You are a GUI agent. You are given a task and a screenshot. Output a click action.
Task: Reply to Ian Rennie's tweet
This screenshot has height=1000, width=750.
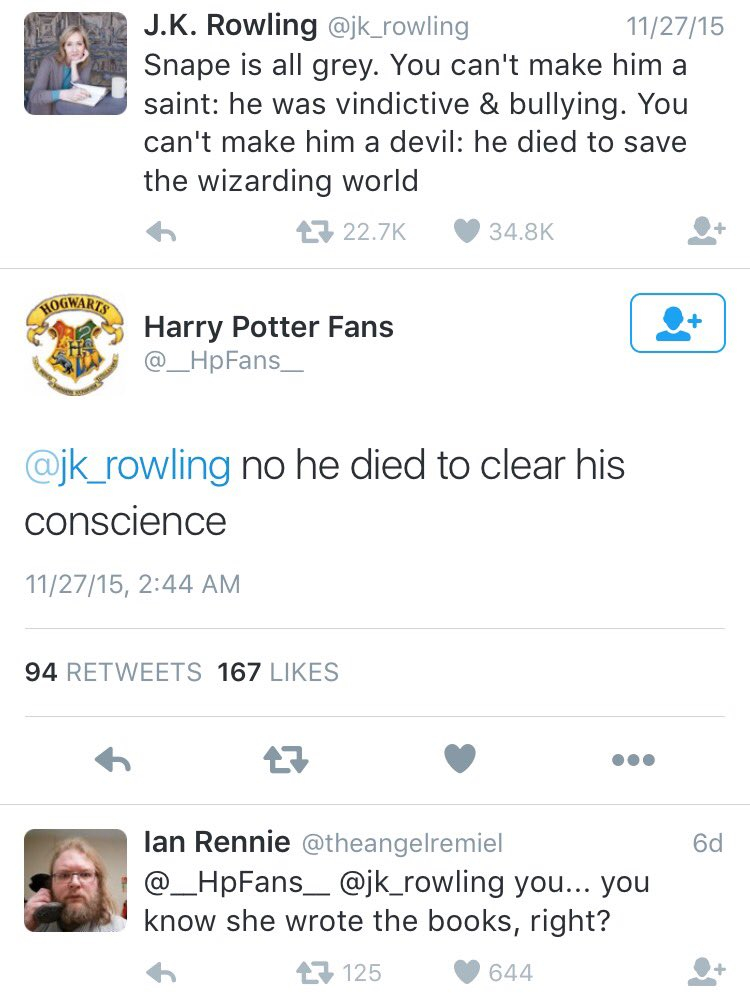[x=161, y=972]
